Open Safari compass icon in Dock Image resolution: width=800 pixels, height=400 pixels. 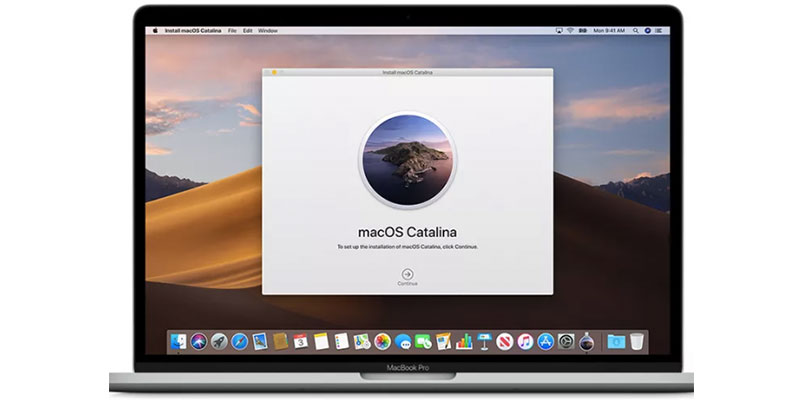[x=239, y=341]
